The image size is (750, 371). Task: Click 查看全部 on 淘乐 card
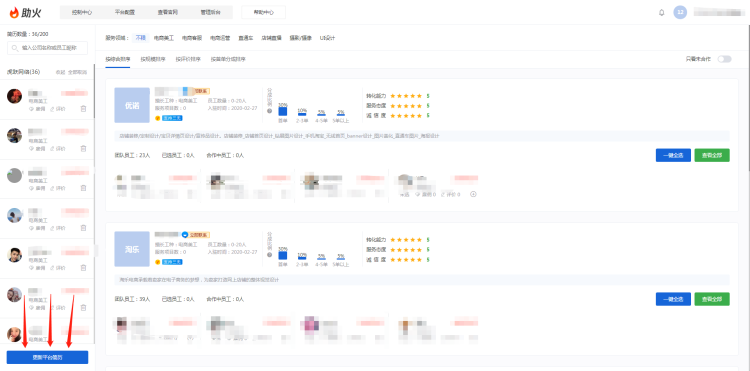pyautogui.click(x=712, y=299)
